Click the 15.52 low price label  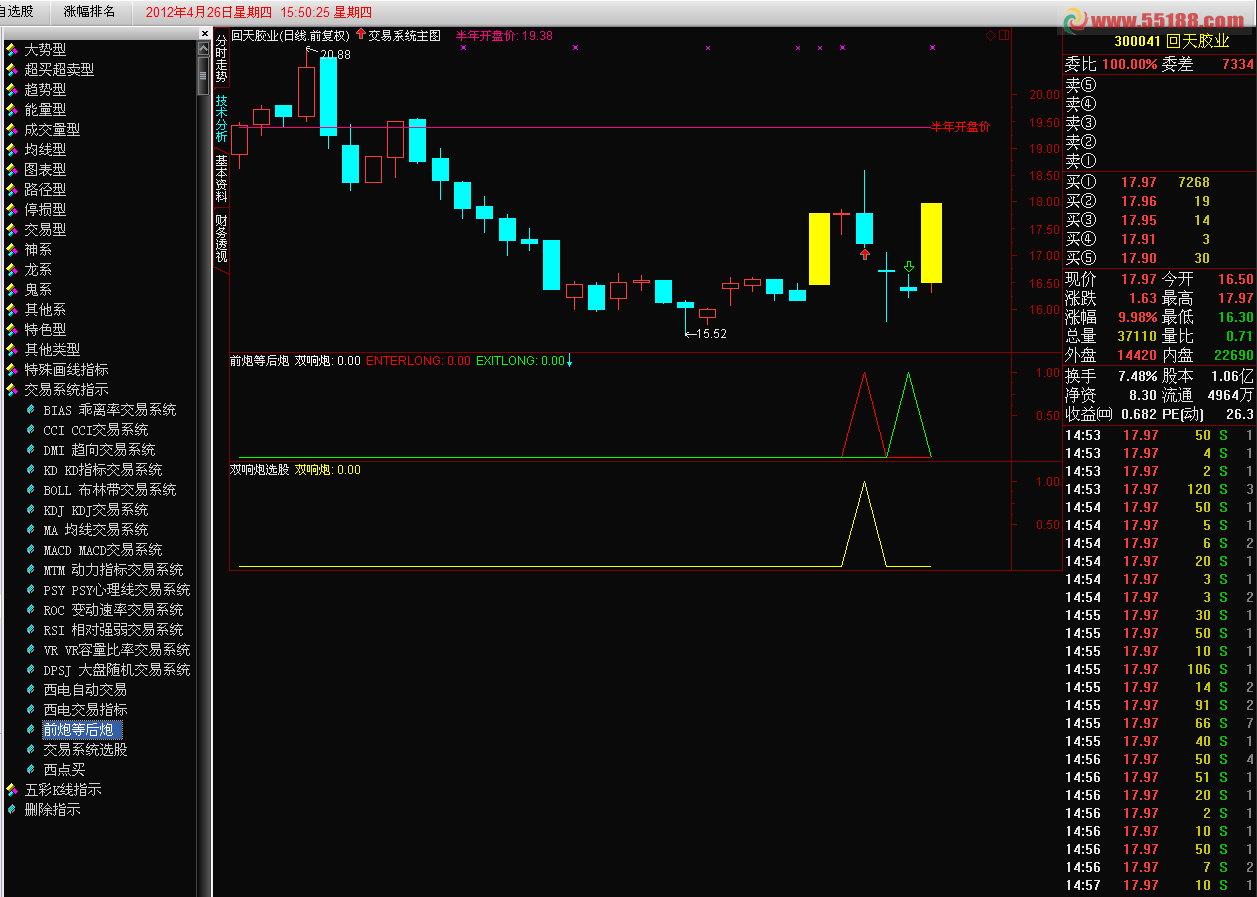tap(710, 334)
